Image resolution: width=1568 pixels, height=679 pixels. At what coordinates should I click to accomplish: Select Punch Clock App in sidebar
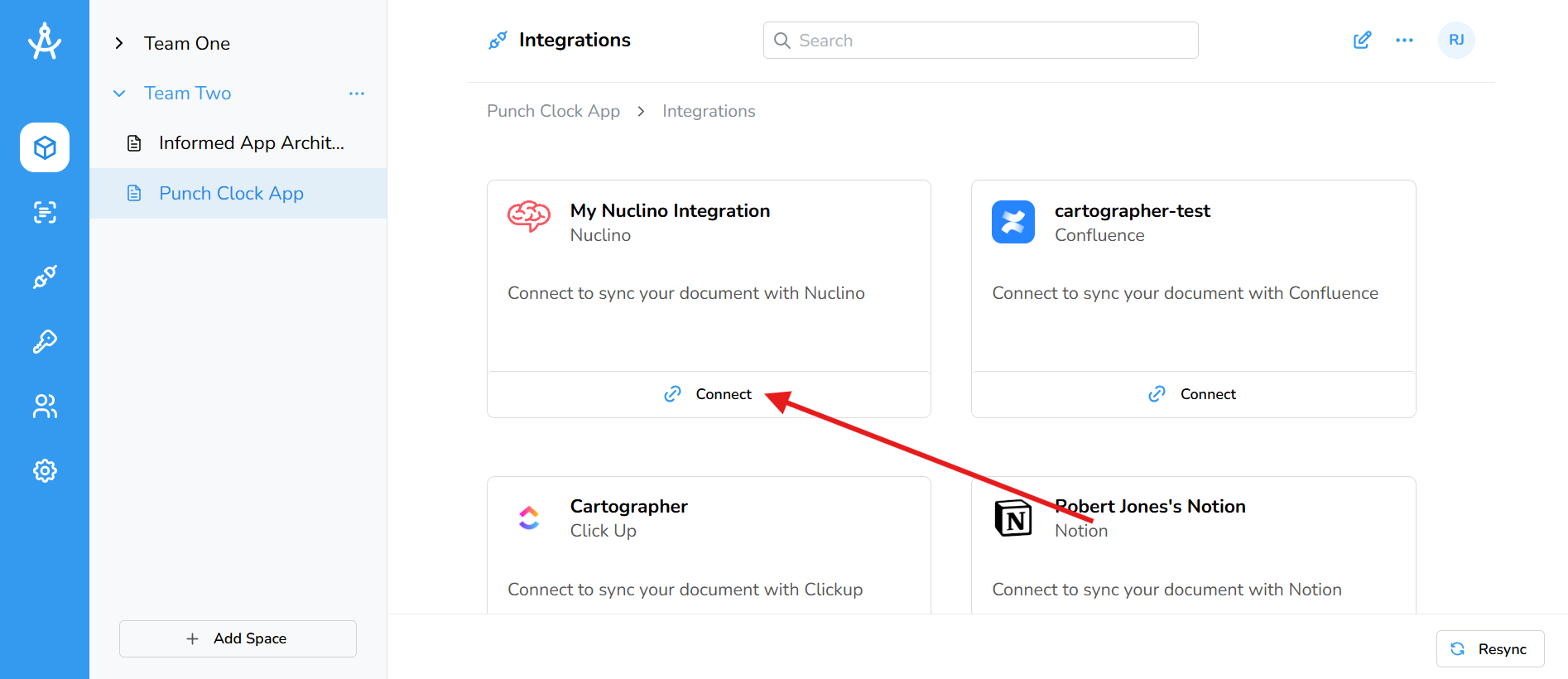point(231,194)
